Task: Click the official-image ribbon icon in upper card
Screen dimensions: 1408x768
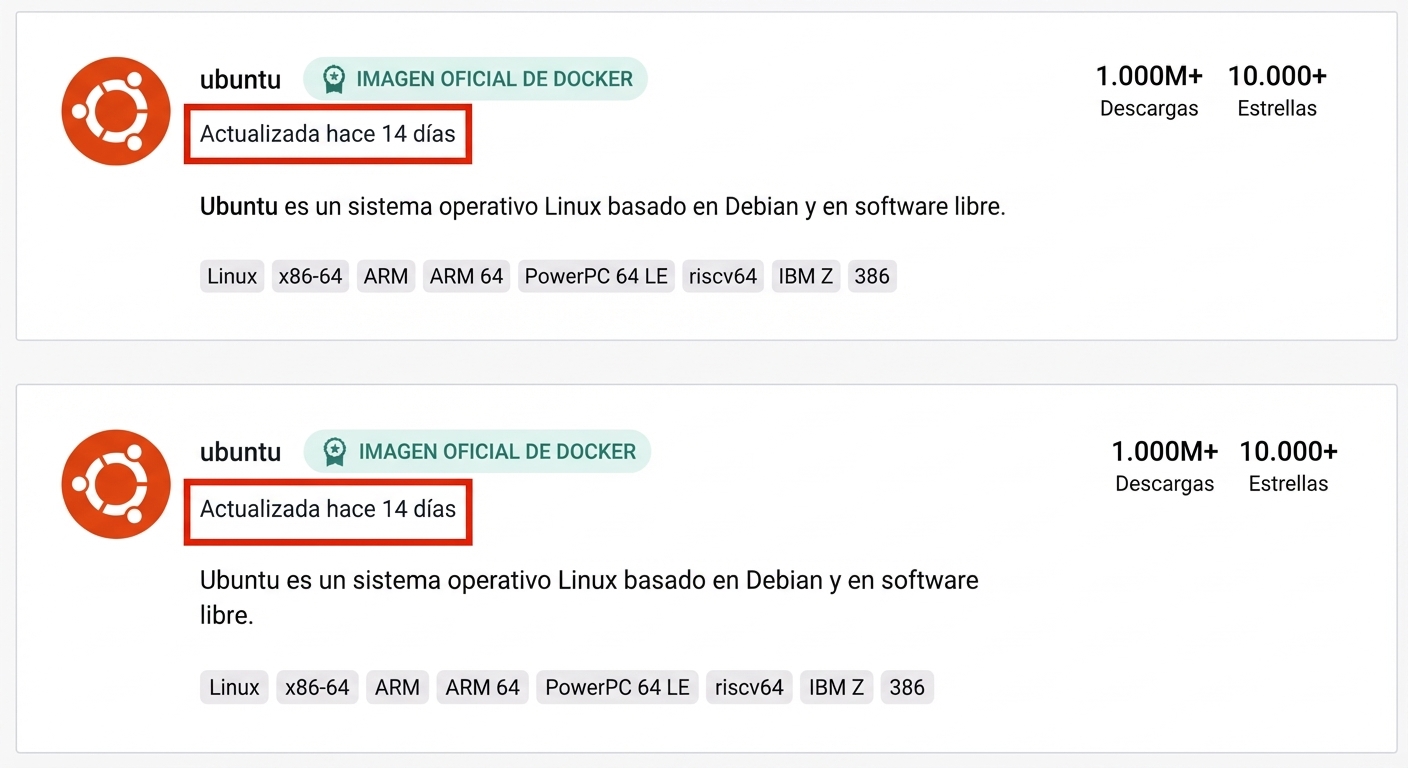Action: click(333, 79)
